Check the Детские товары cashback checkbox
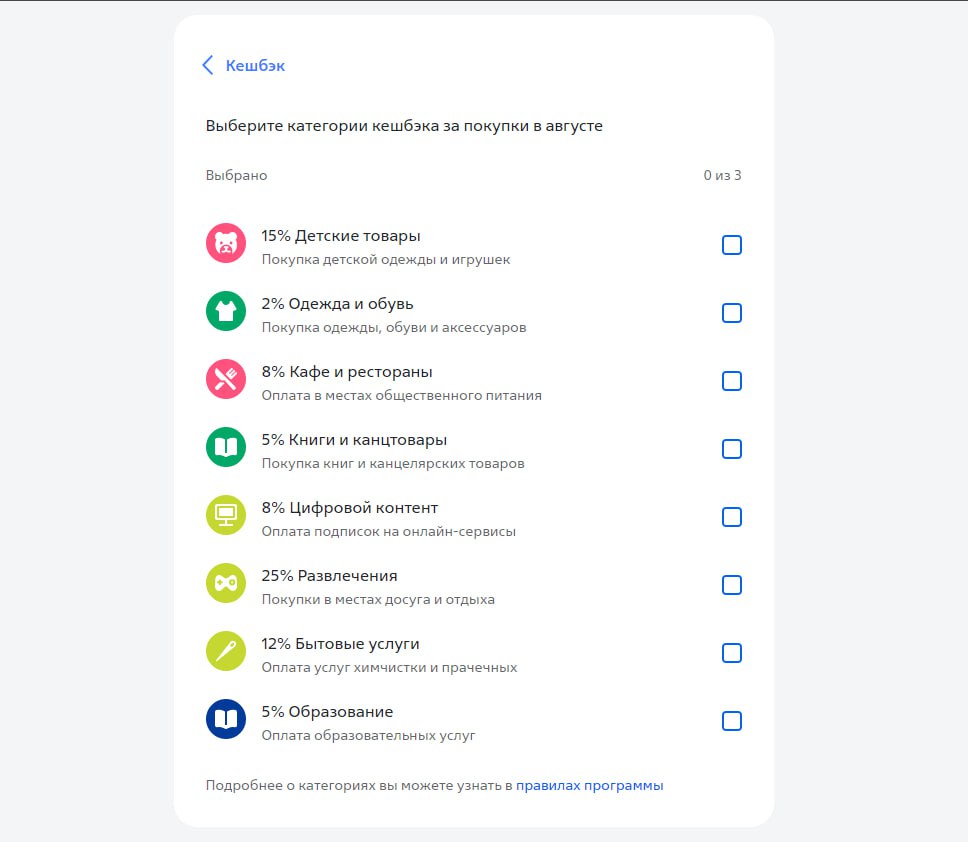This screenshot has width=968, height=842. 732,245
